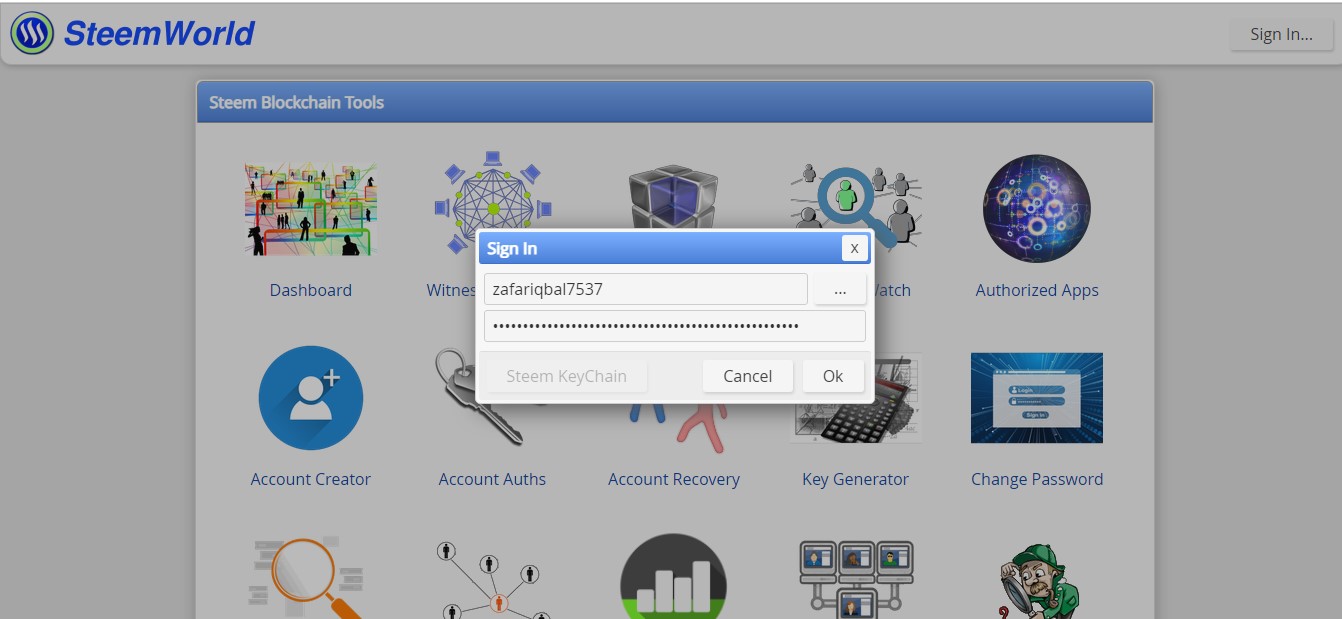The width and height of the screenshot is (1342, 619).
Task: Open the Dashboard tool icon
Action: pos(310,209)
